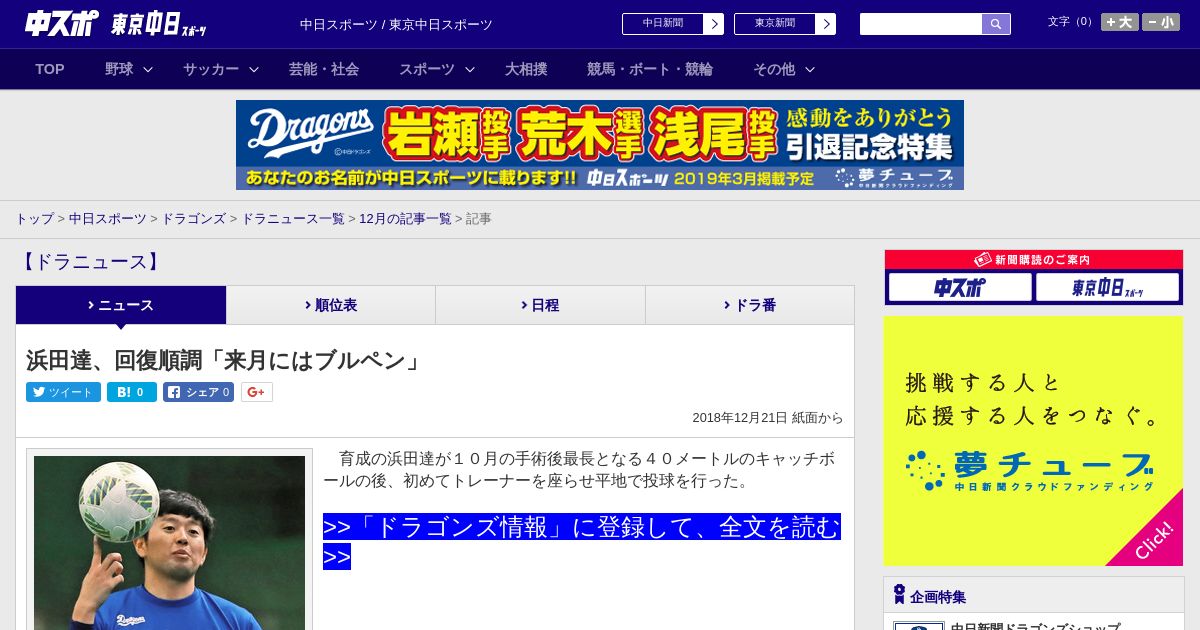Viewport: 1200px width, 630px height.
Task: Switch to the ドラ番 tab
Action: click(x=750, y=305)
